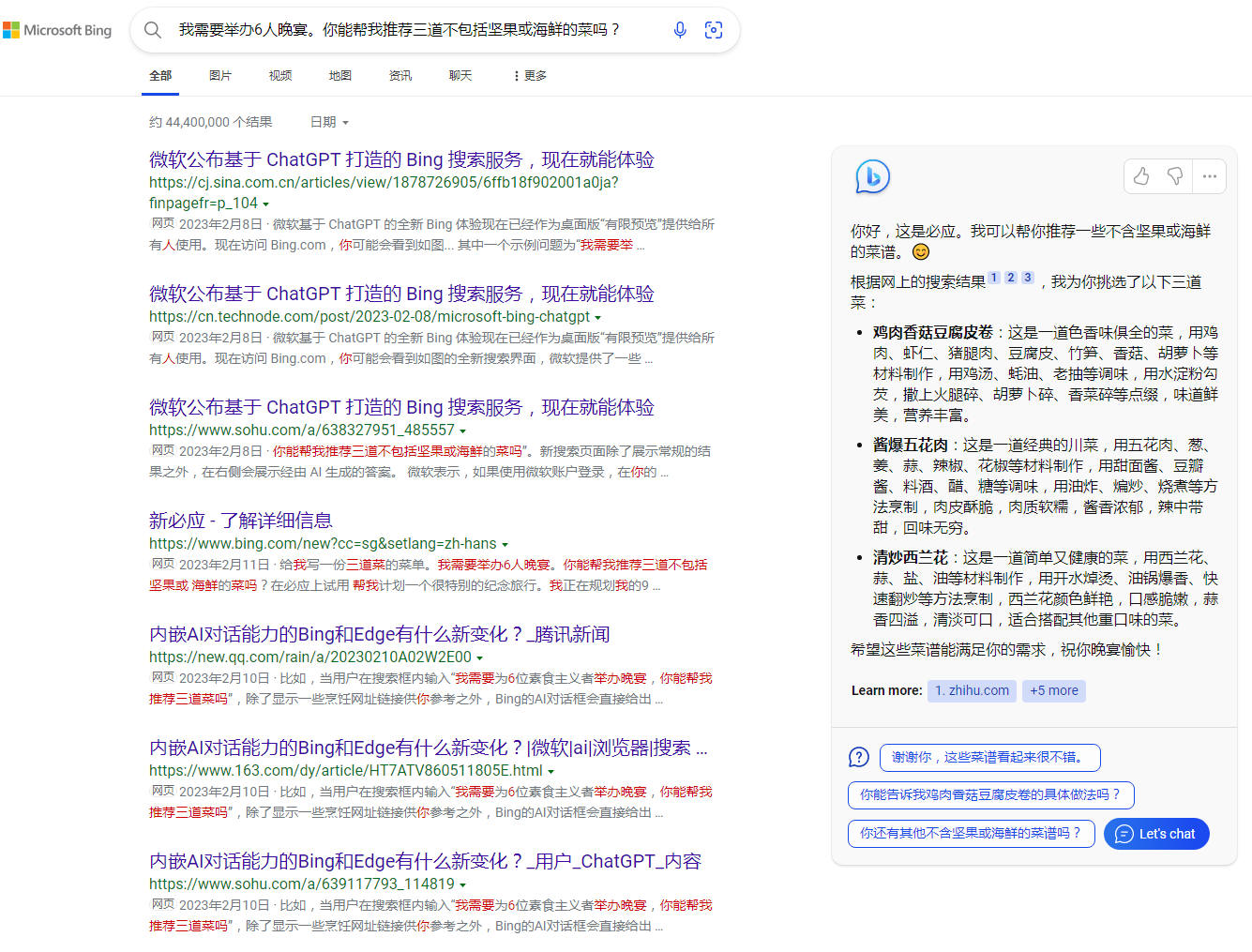This screenshot has width=1252, height=952.
Task: Open the three-dot menu in answer panel
Action: point(1210,176)
